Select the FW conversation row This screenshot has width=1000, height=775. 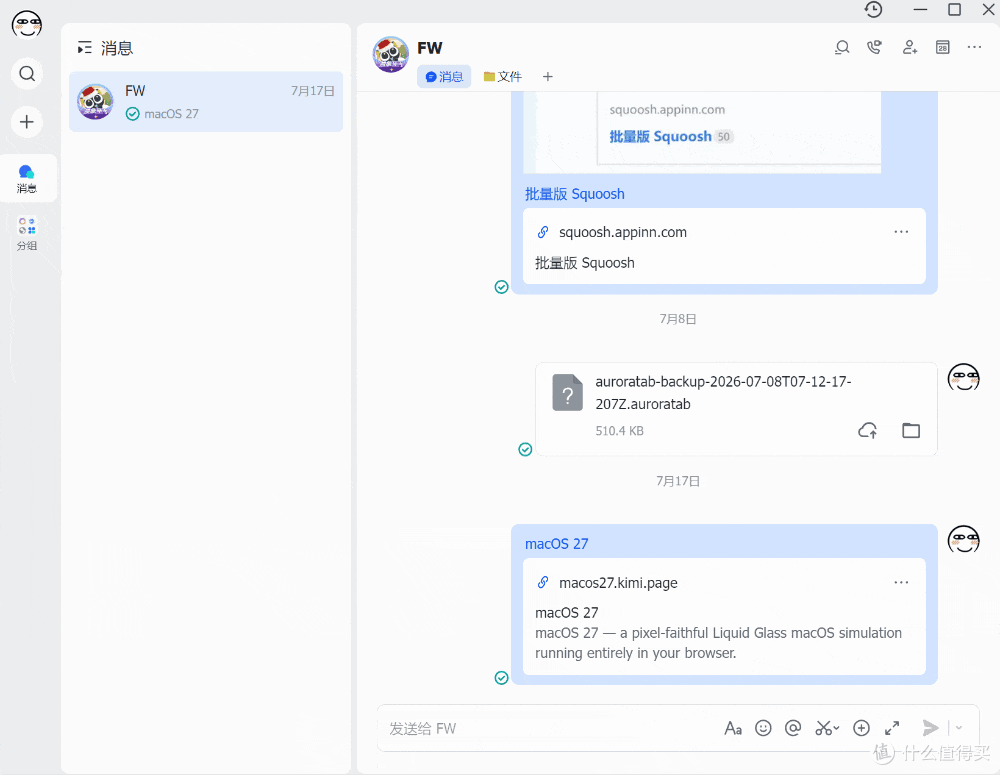pyautogui.click(x=206, y=102)
